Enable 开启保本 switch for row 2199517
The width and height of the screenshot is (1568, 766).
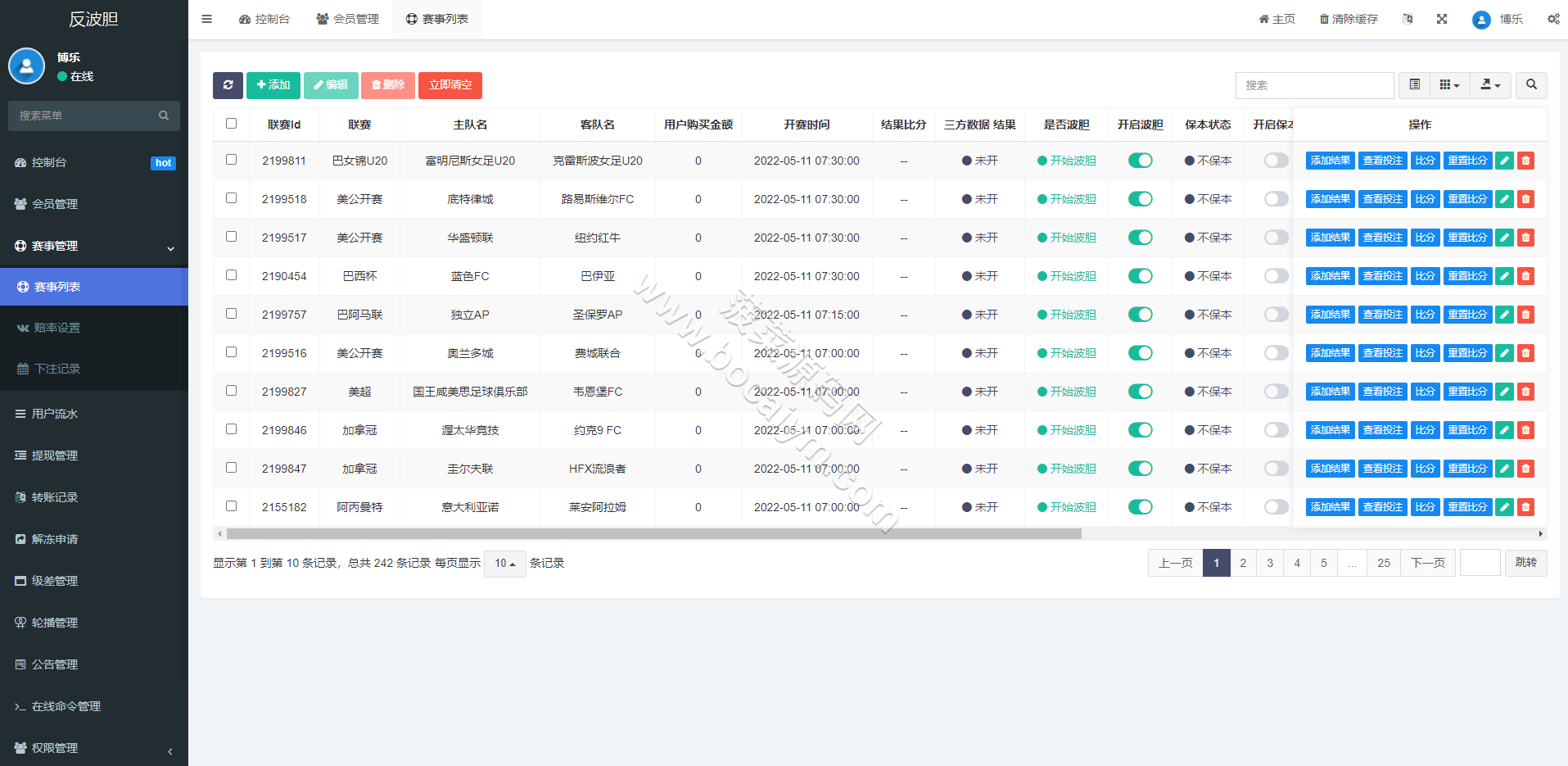click(1276, 238)
